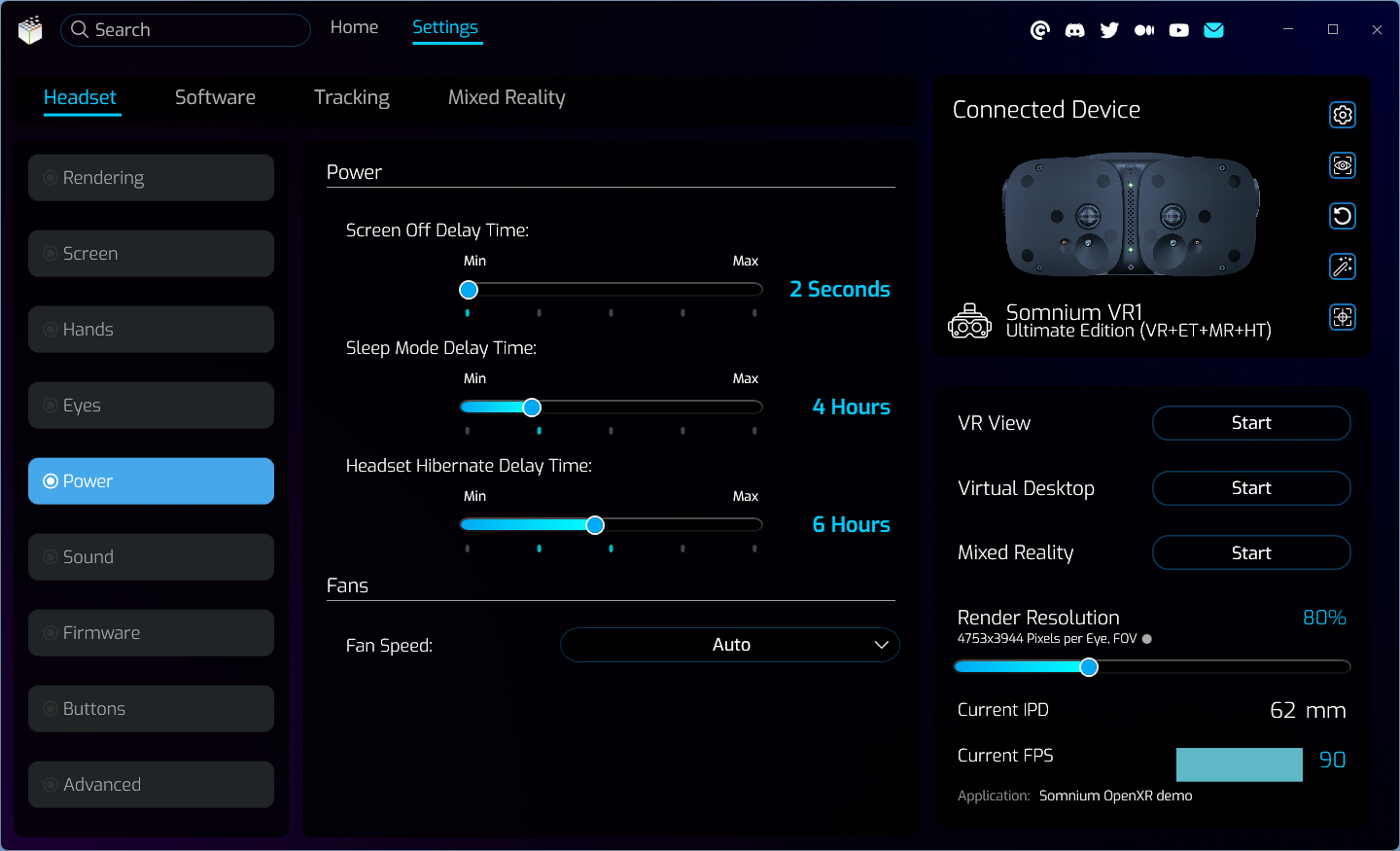Open the Twitter link icon
The image size is (1400, 851).
click(1109, 30)
